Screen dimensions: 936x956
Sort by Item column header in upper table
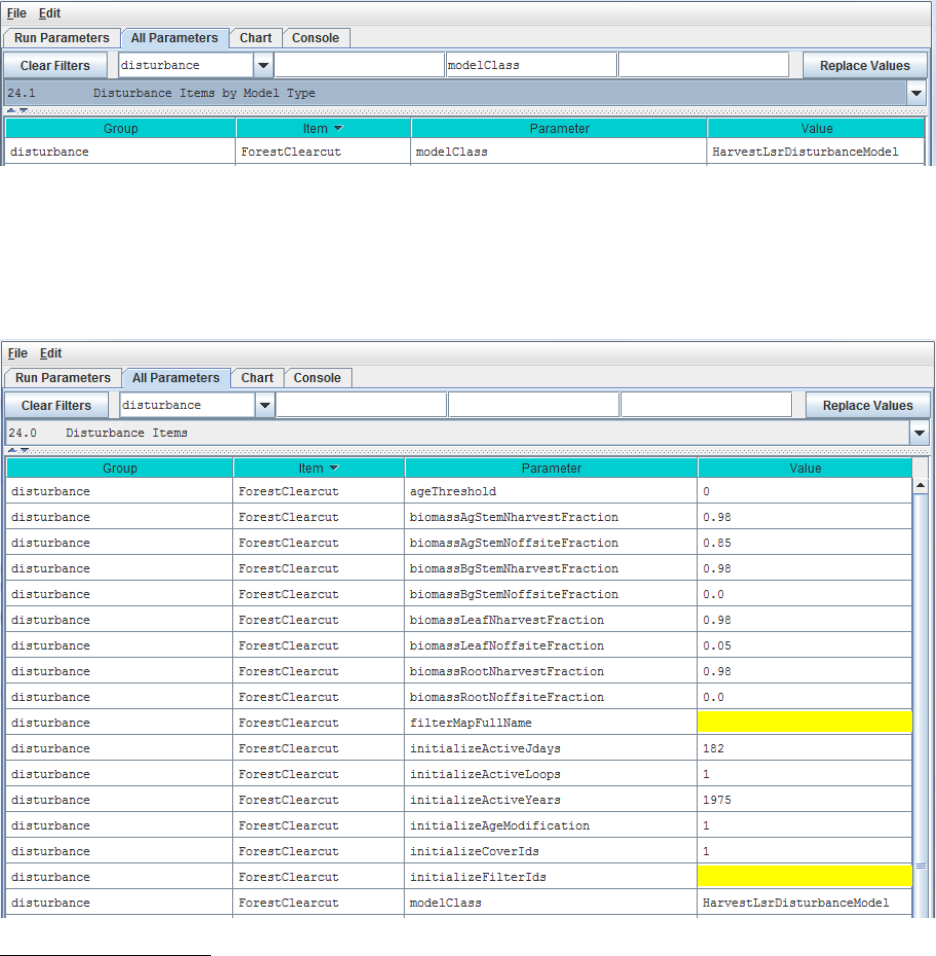tap(323, 129)
